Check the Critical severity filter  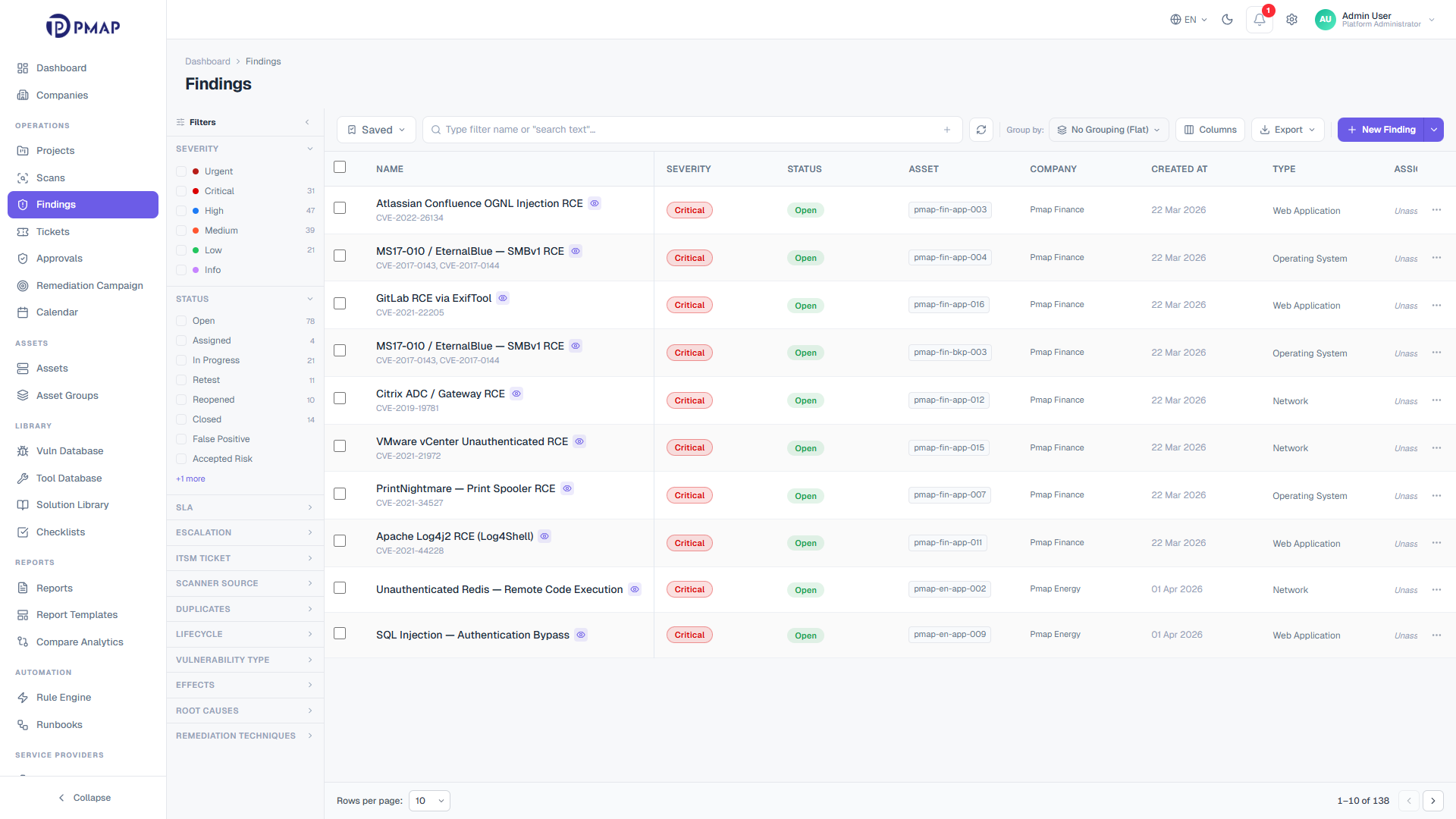[181, 191]
